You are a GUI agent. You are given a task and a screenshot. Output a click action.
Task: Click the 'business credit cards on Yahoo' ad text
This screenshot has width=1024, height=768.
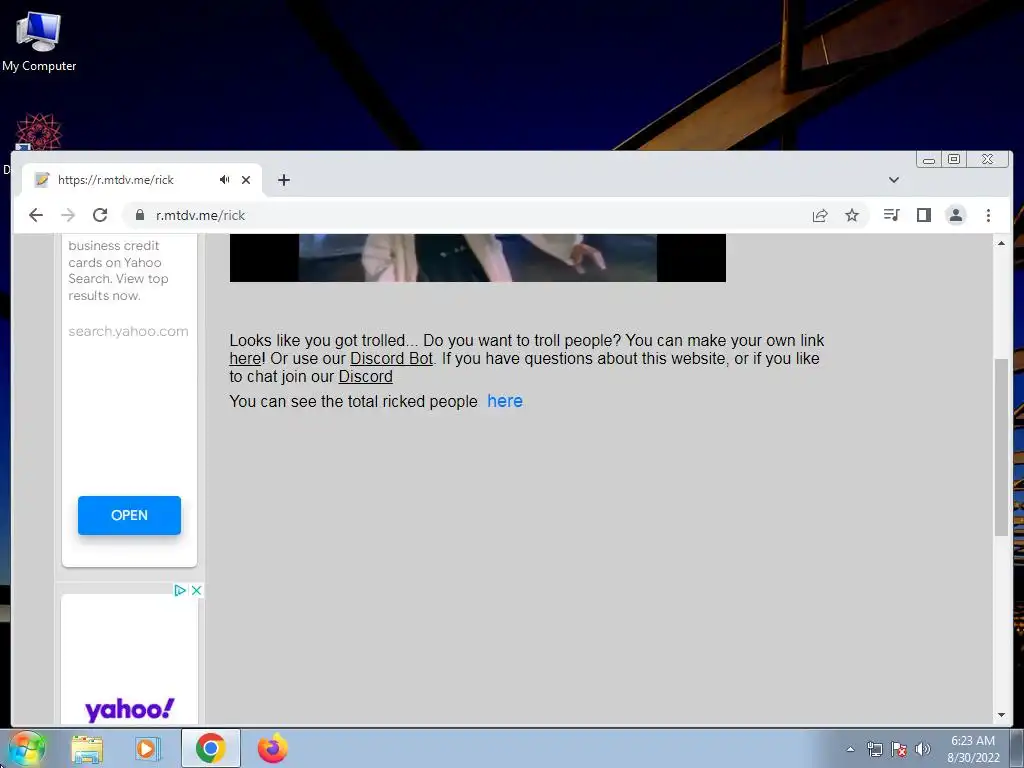pos(118,270)
